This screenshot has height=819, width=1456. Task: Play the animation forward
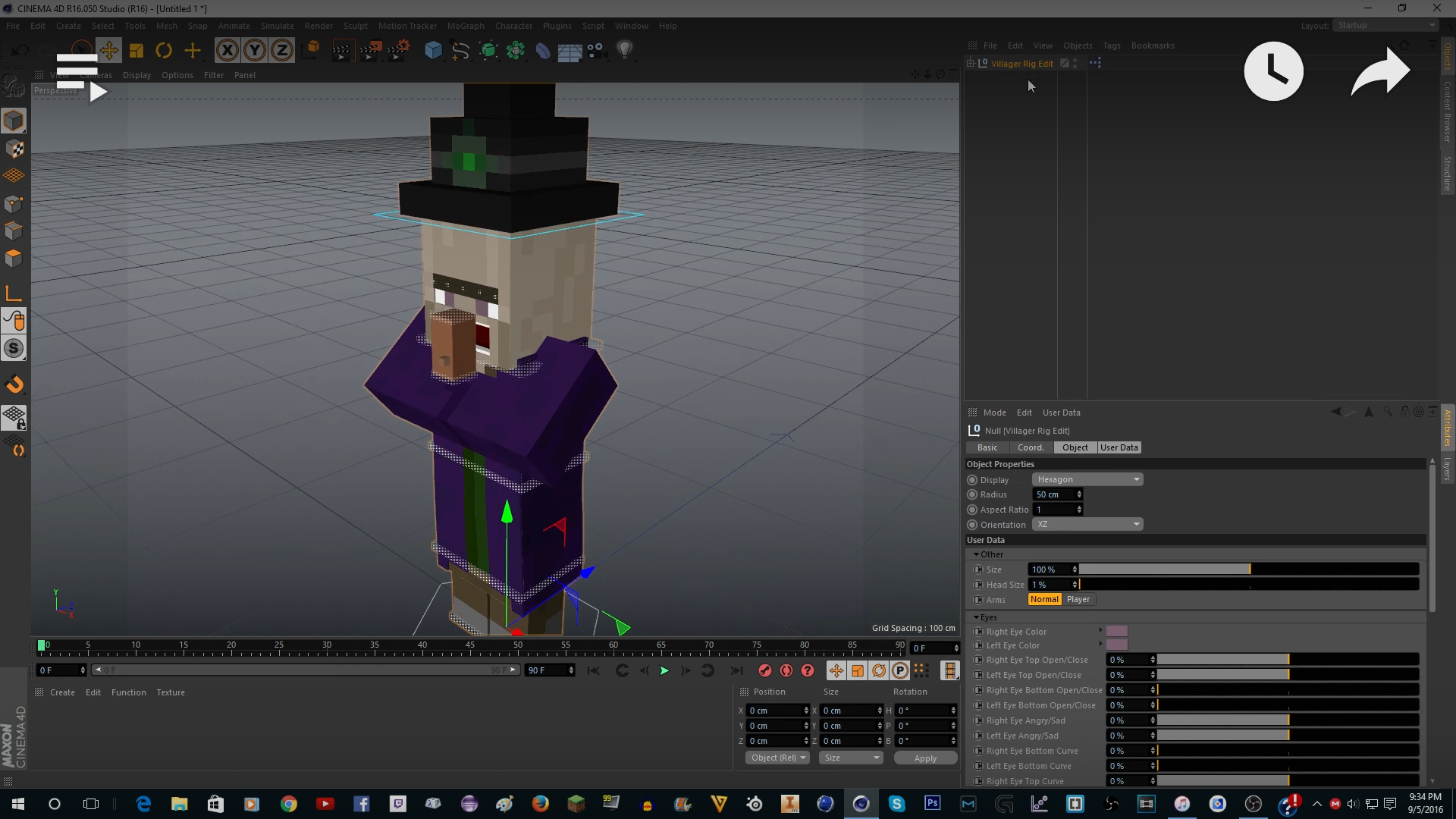tap(664, 670)
